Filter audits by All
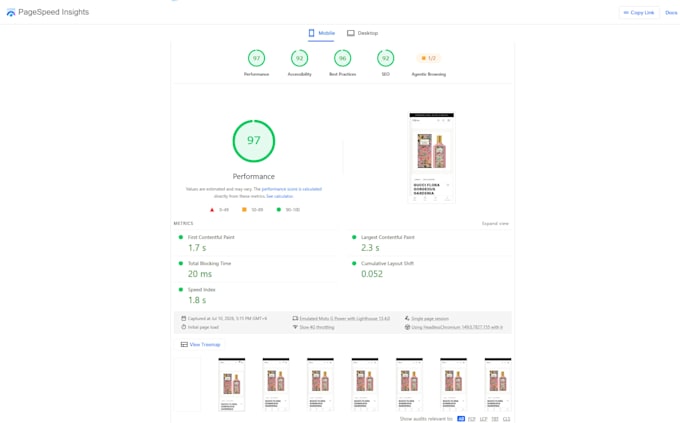Viewport: 680px width, 423px height. (x=461, y=419)
